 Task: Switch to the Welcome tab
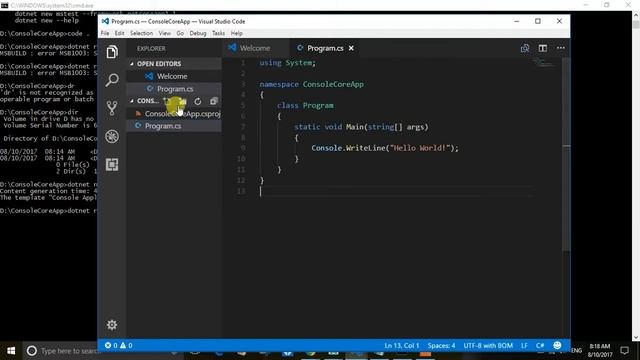coord(256,48)
